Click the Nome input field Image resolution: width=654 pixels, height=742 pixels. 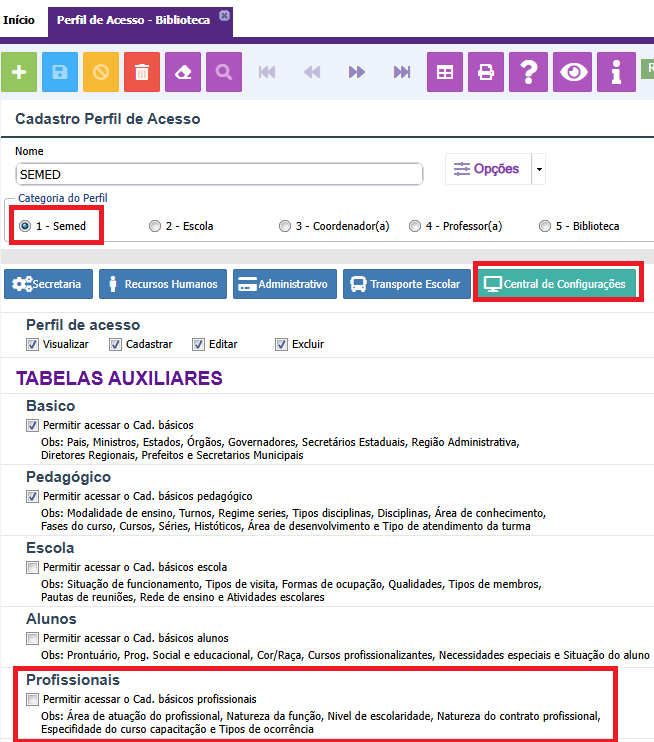coord(220,174)
